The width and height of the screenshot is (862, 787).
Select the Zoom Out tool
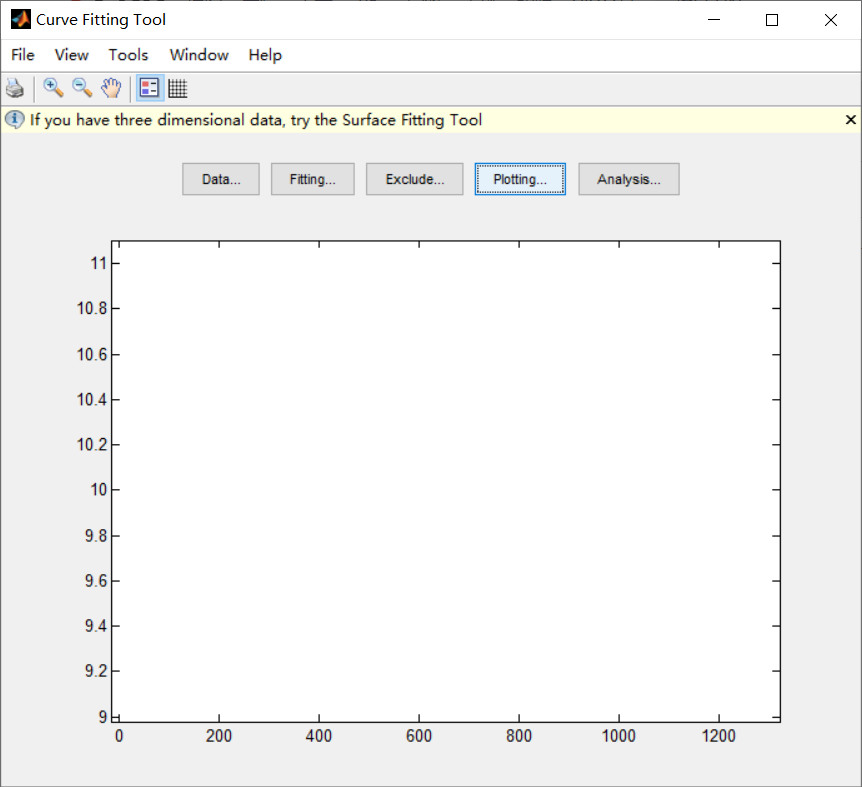point(82,88)
